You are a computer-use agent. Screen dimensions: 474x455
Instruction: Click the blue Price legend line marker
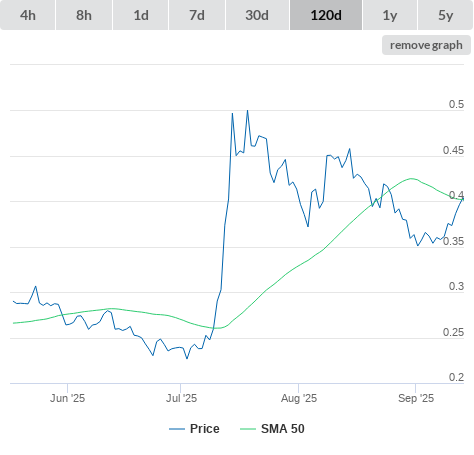coord(177,429)
